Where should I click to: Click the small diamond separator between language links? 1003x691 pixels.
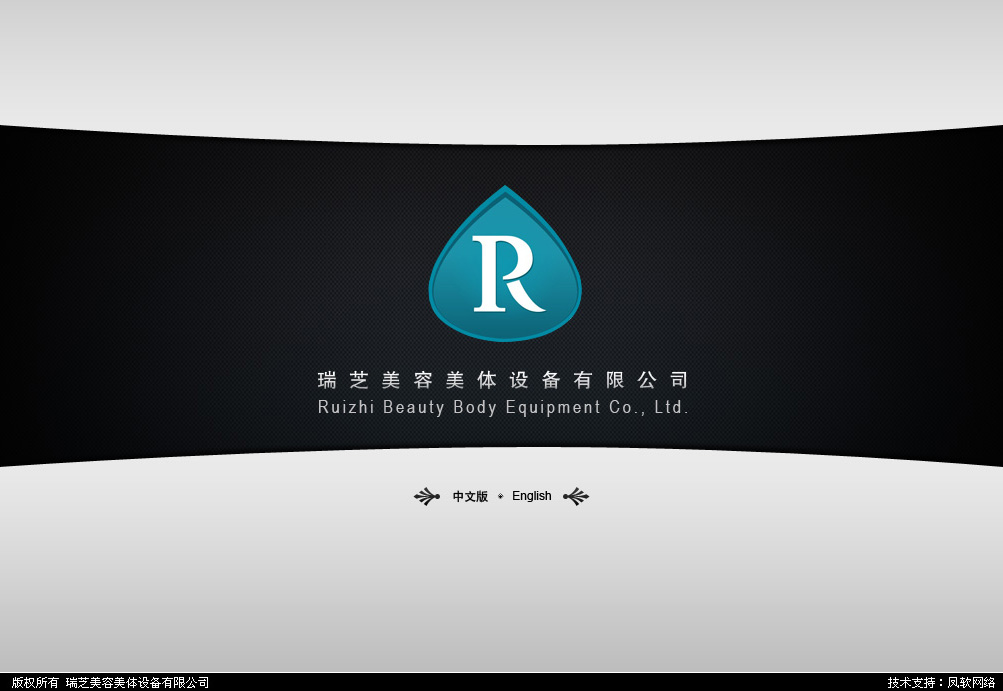500,496
